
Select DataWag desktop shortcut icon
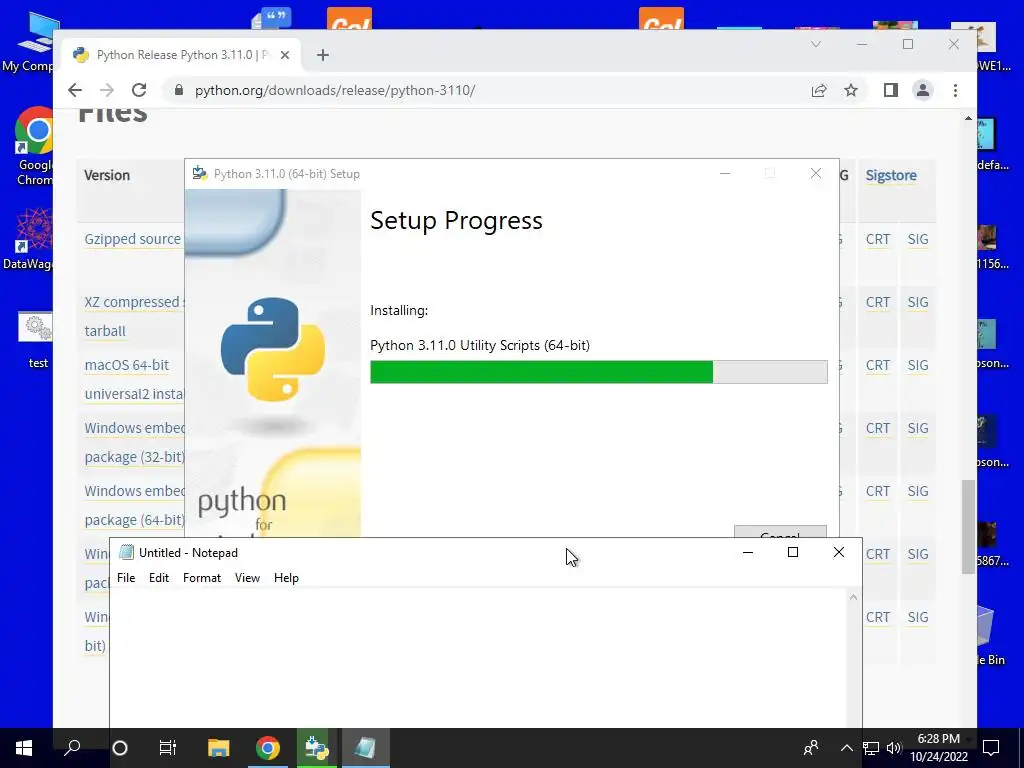(30, 238)
